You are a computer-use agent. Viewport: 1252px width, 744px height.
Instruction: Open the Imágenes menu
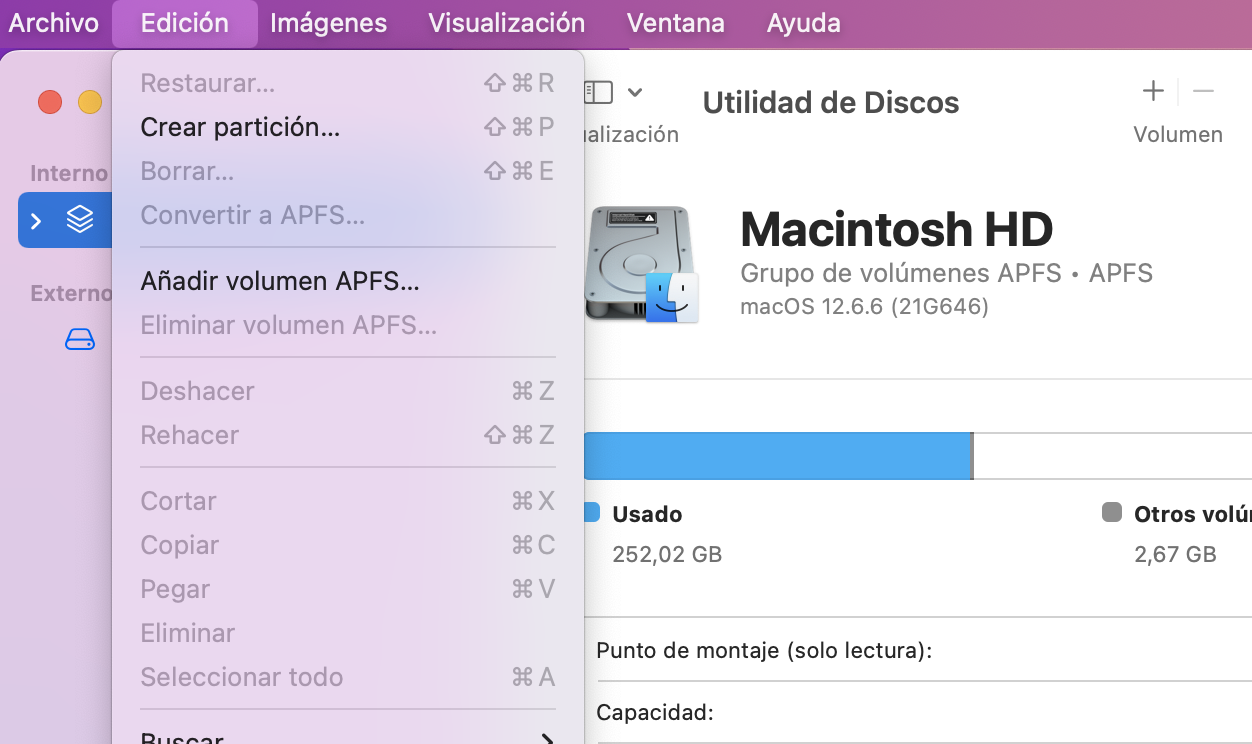pyautogui.click(x=329, y=22)
